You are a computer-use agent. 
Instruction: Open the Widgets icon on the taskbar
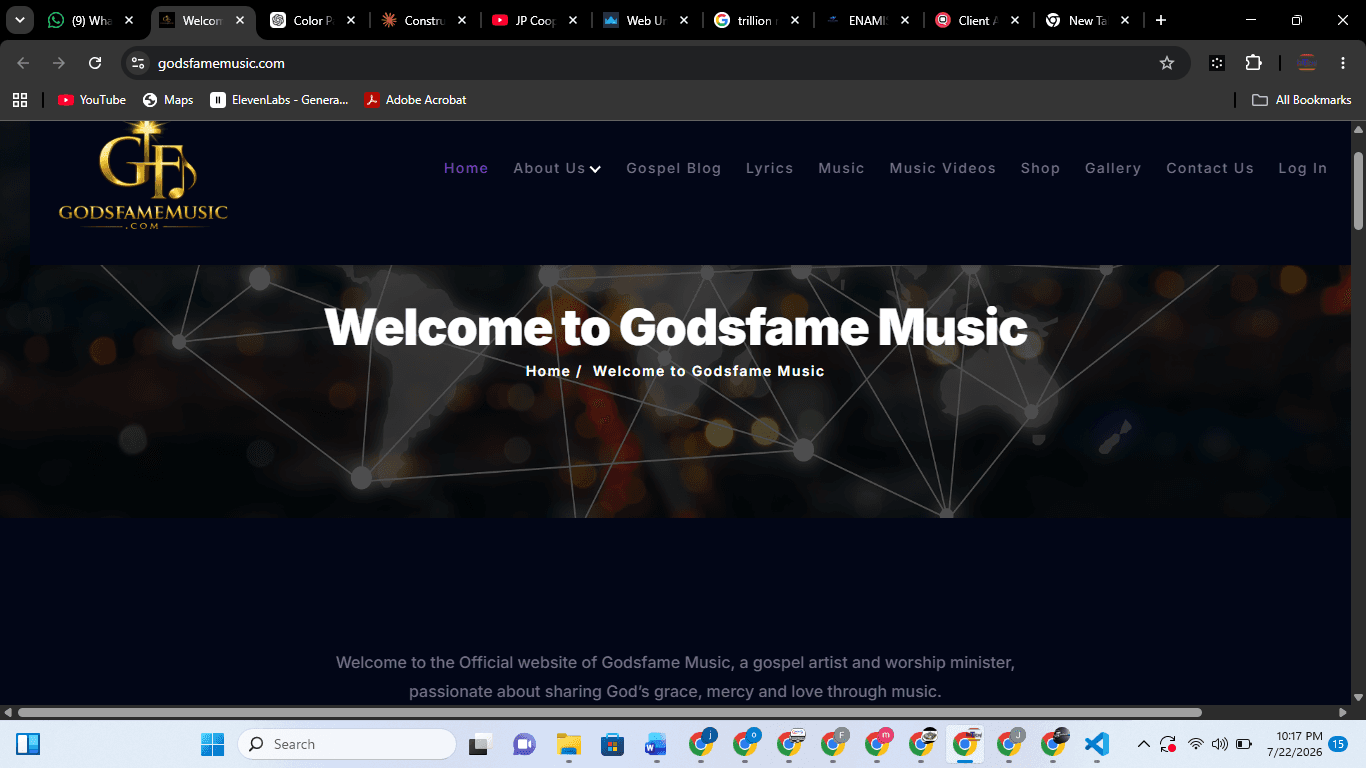pos(28,744)
